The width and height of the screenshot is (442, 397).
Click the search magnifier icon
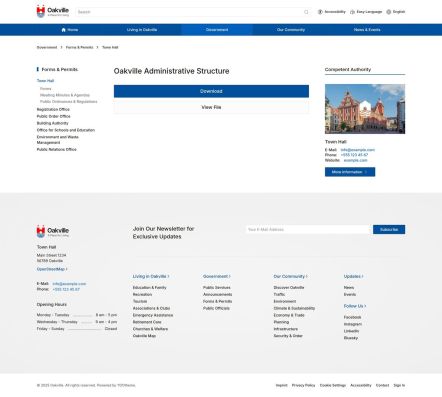(x=306, y=12)
